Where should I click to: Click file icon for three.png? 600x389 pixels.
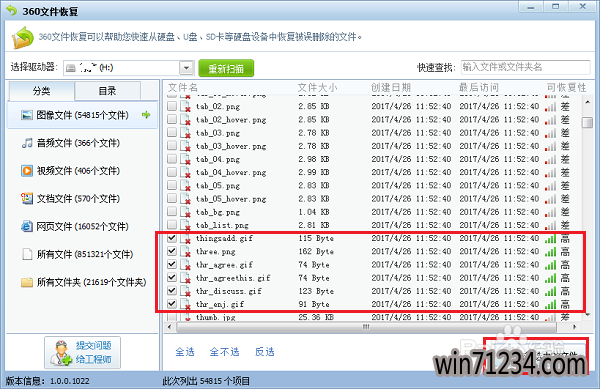point(186,252)
